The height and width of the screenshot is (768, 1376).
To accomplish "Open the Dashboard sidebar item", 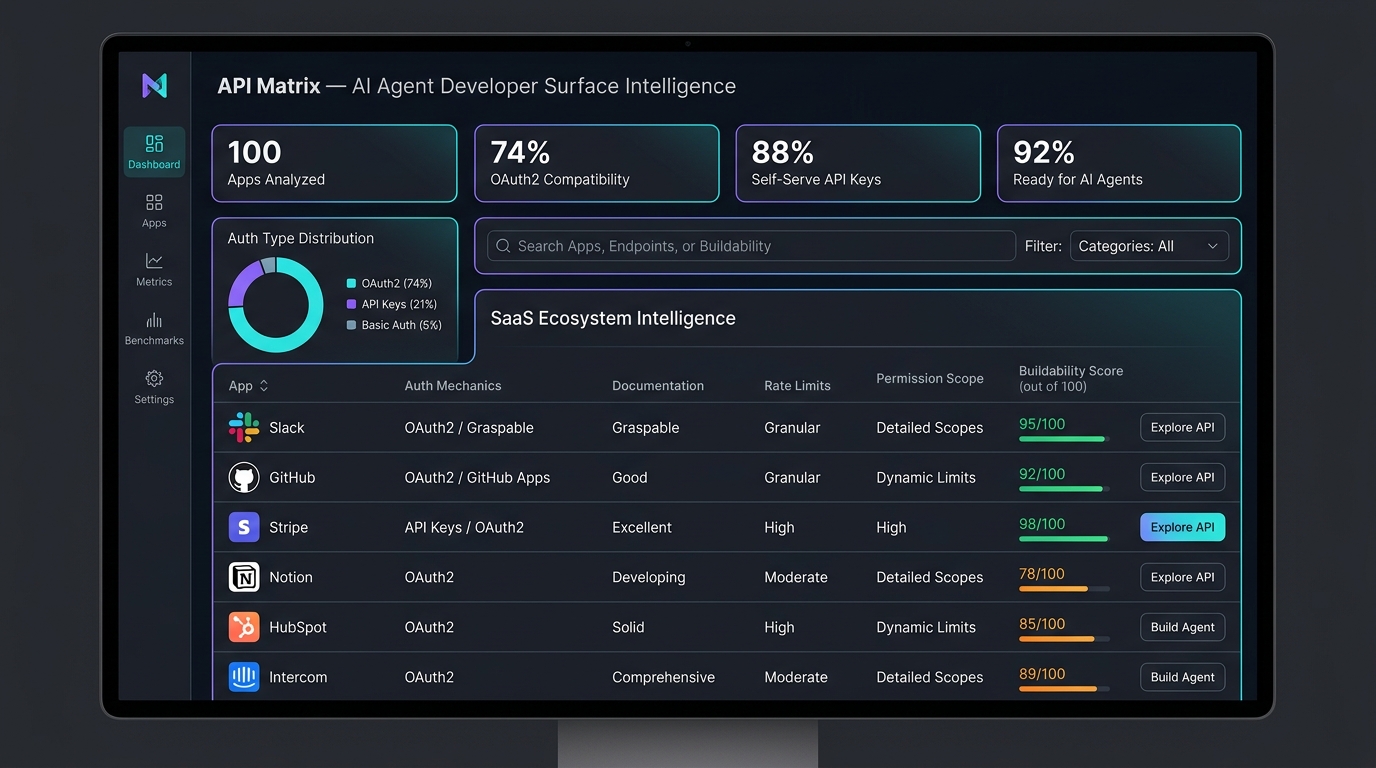I will pos(154,152).
